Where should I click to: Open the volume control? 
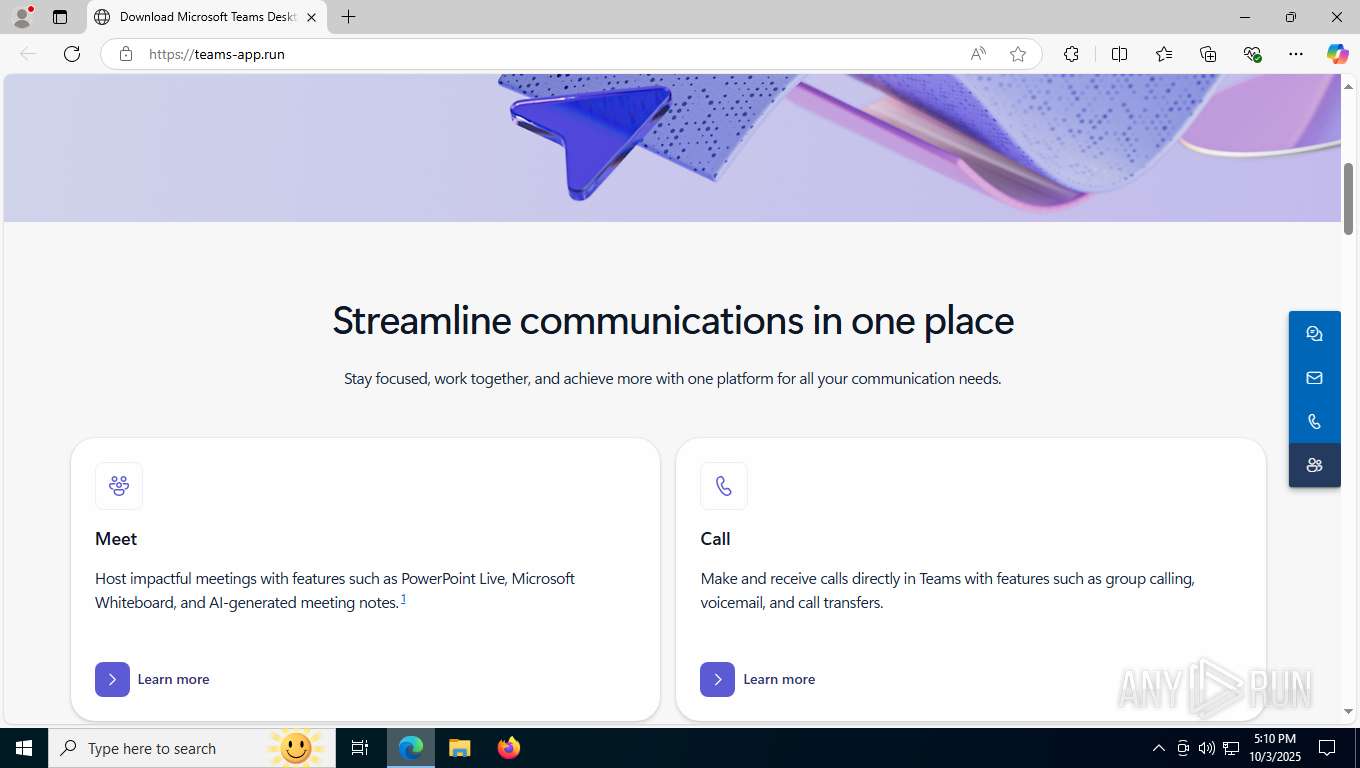(x=1207, y=748)
